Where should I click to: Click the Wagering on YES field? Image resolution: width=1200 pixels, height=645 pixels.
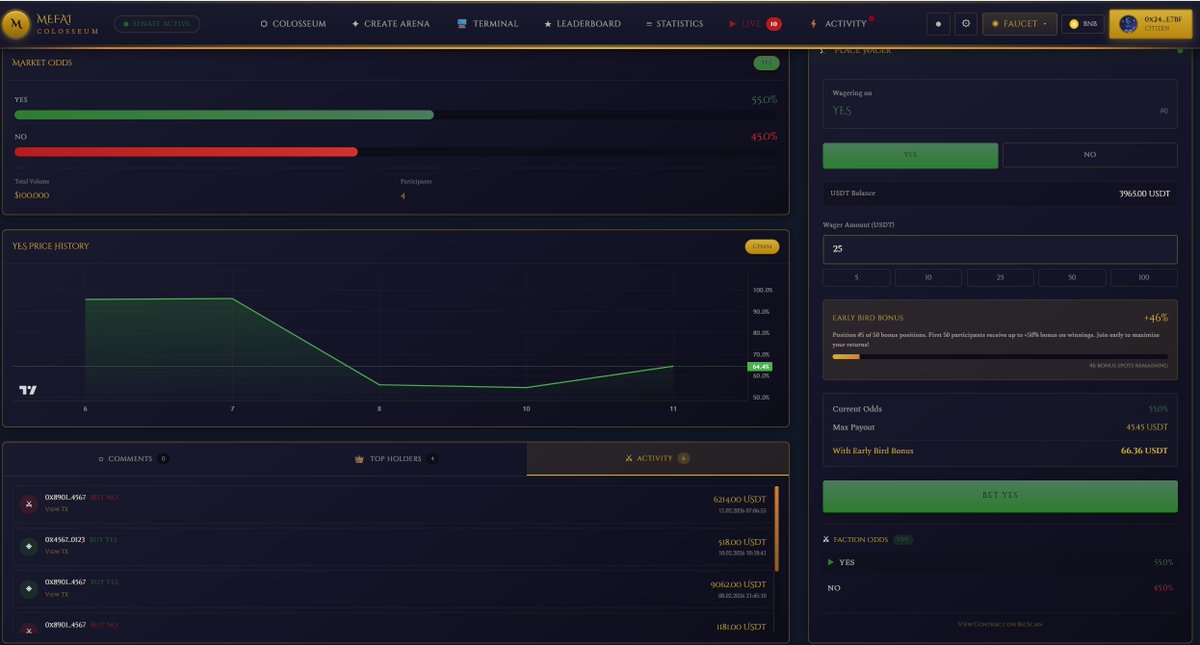[1000, 103]
